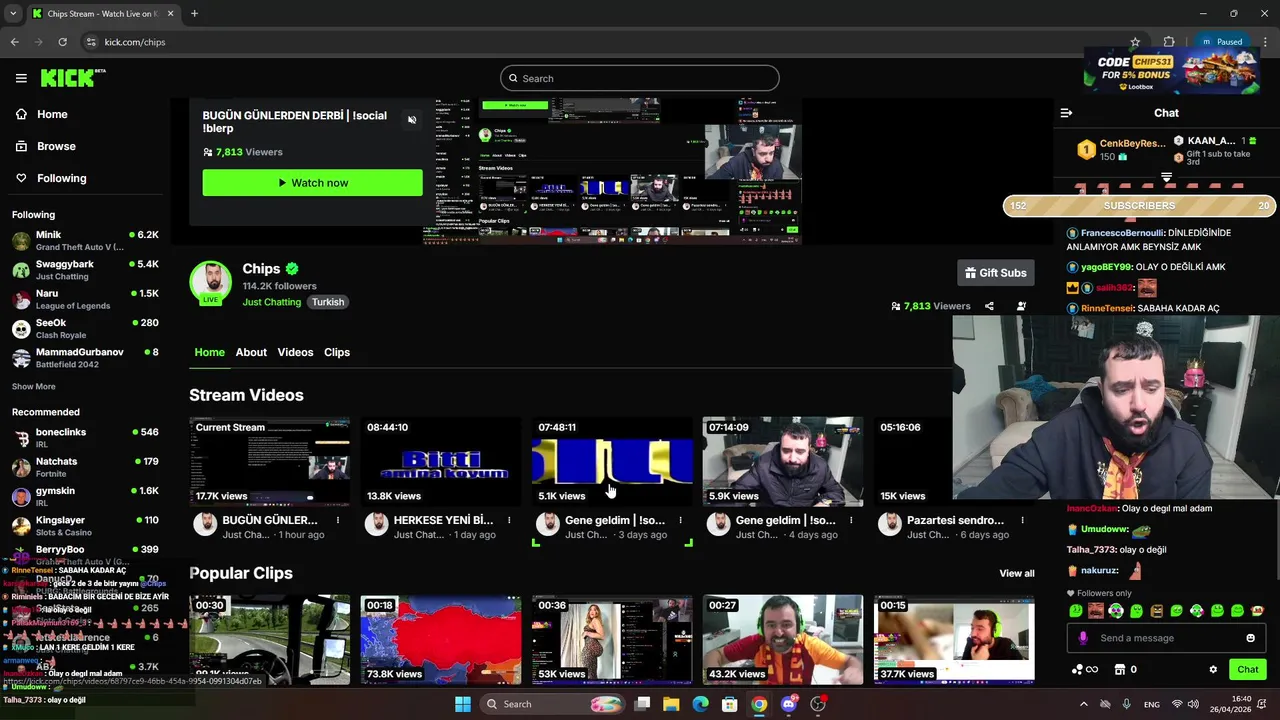1280x720 pixels.
Task: Open the channel shop icon
Action: point(1120,669)
